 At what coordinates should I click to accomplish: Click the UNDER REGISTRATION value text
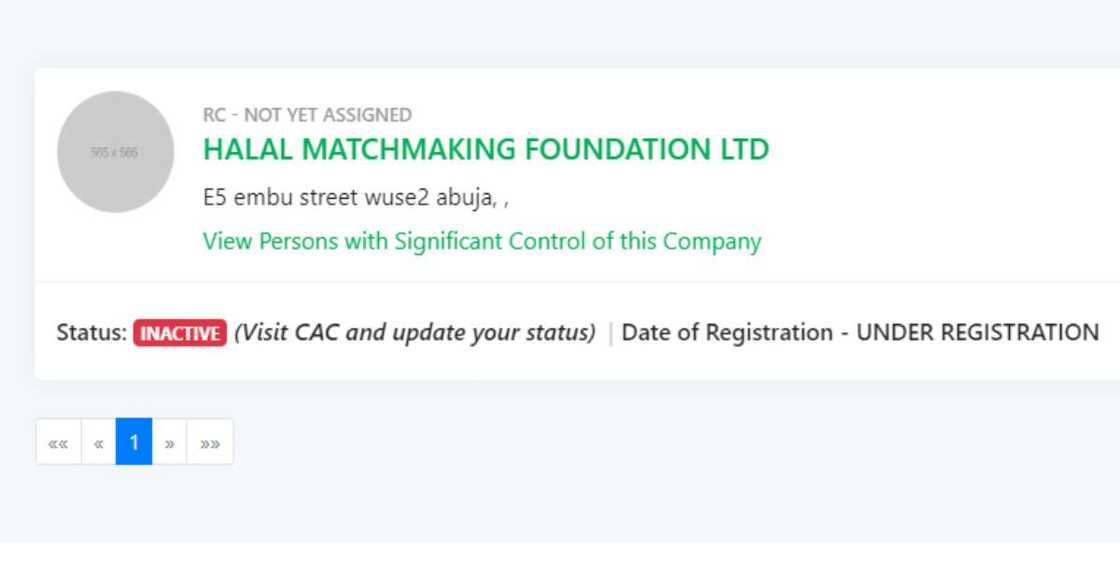[977, 333]
